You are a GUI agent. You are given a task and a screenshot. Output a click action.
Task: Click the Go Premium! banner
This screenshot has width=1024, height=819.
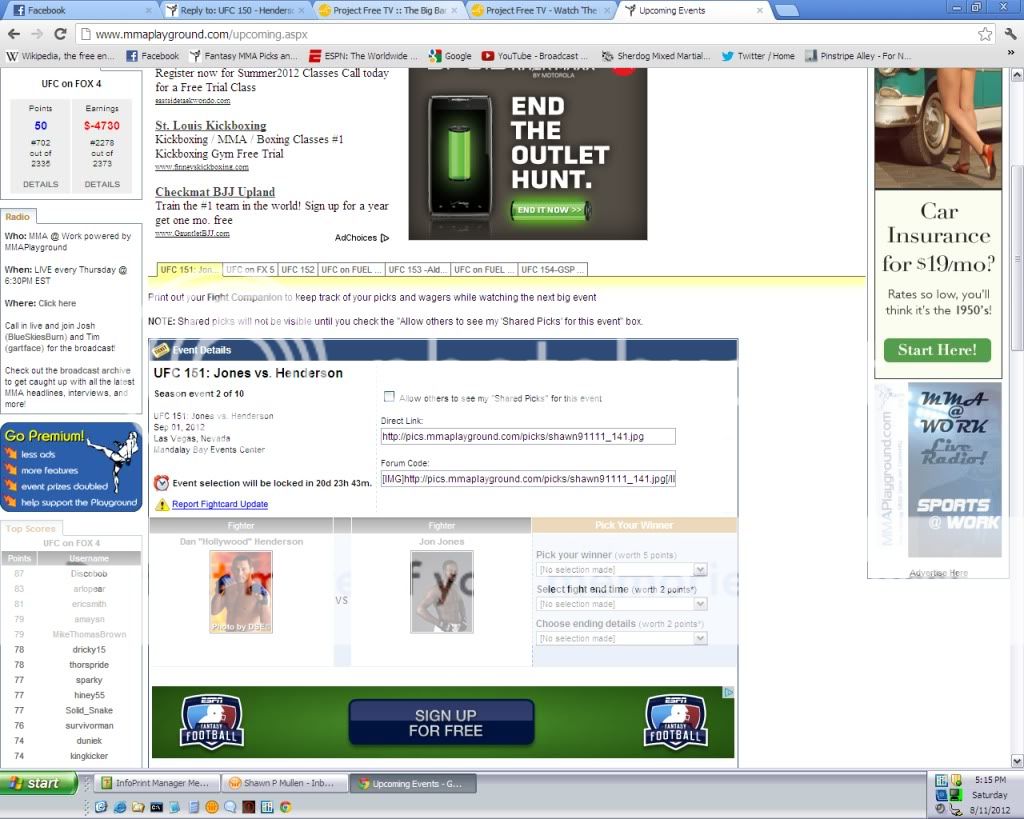point(71,467)
